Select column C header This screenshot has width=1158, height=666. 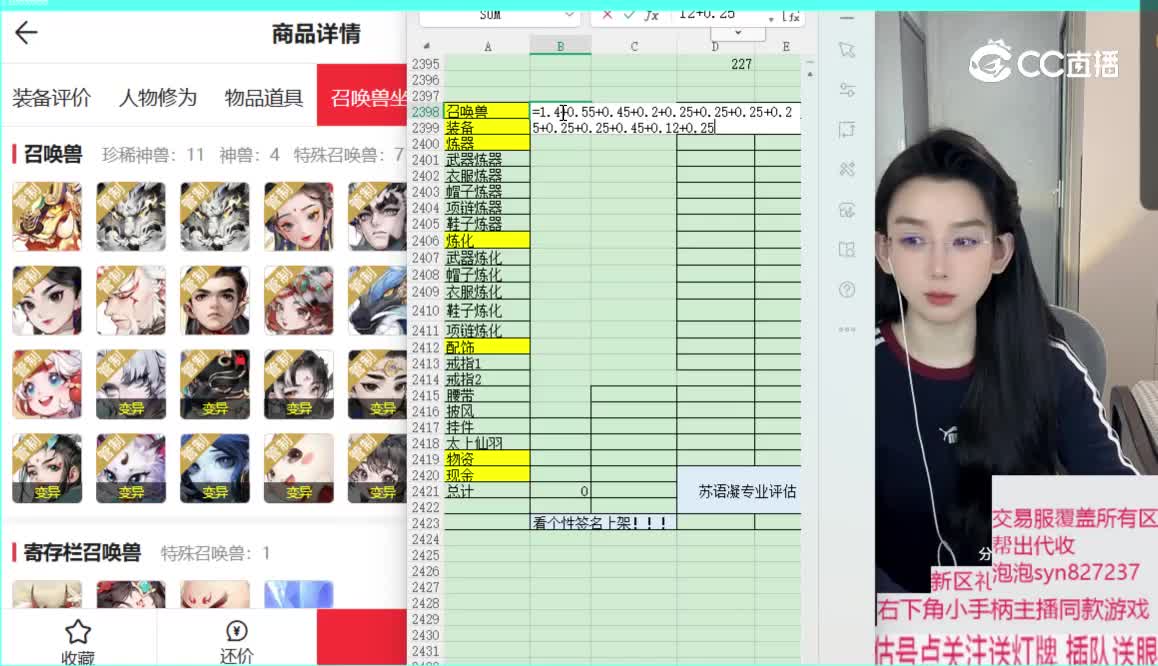[x=634, y=47]
